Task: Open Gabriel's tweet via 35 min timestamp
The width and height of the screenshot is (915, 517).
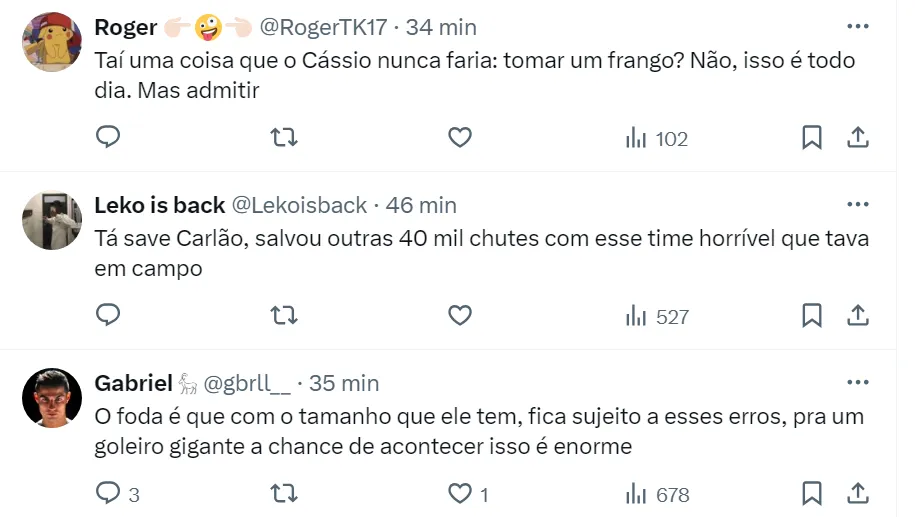Action: pyautogui.click(x=344, y=383)
